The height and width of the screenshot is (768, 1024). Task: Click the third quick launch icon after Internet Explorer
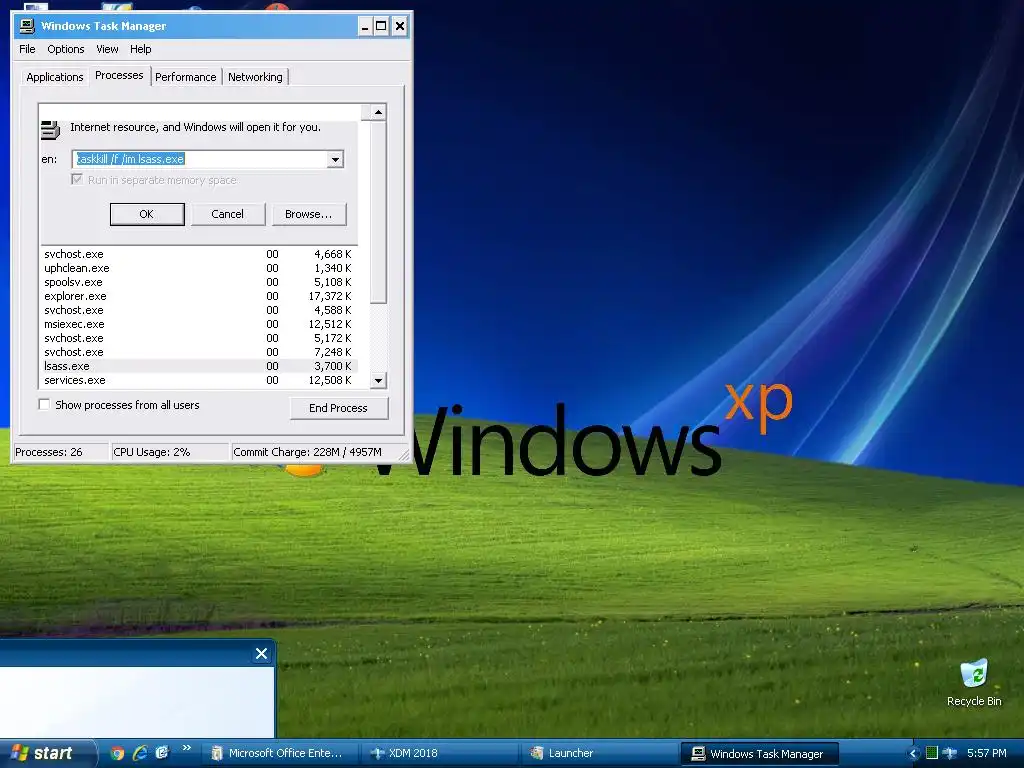162,753
